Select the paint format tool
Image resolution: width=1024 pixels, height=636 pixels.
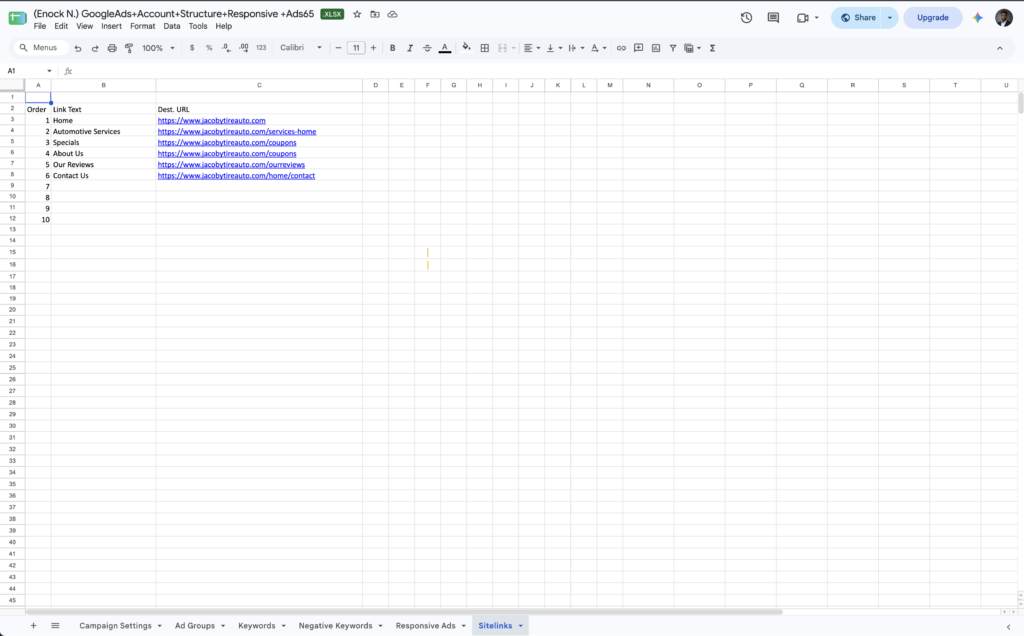pyautogui.click(x=129, y=48)
